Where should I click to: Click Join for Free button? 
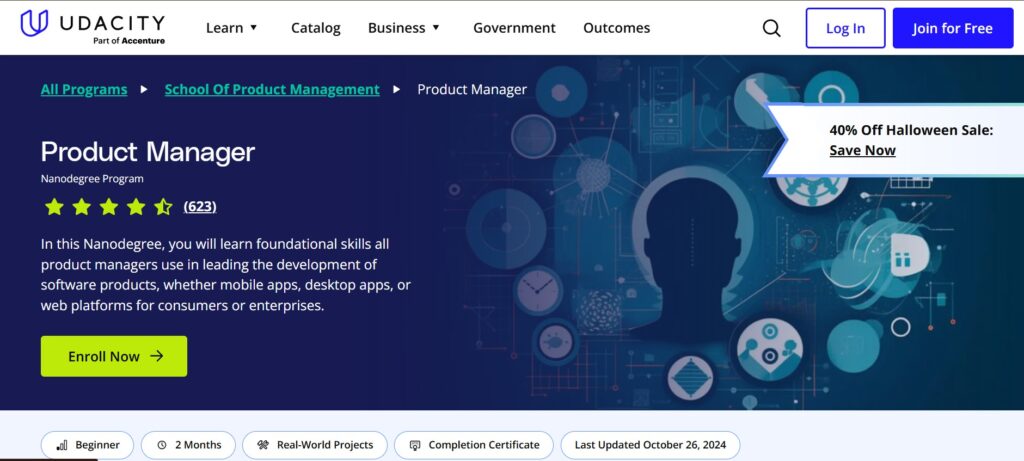(x=953, y=28)
